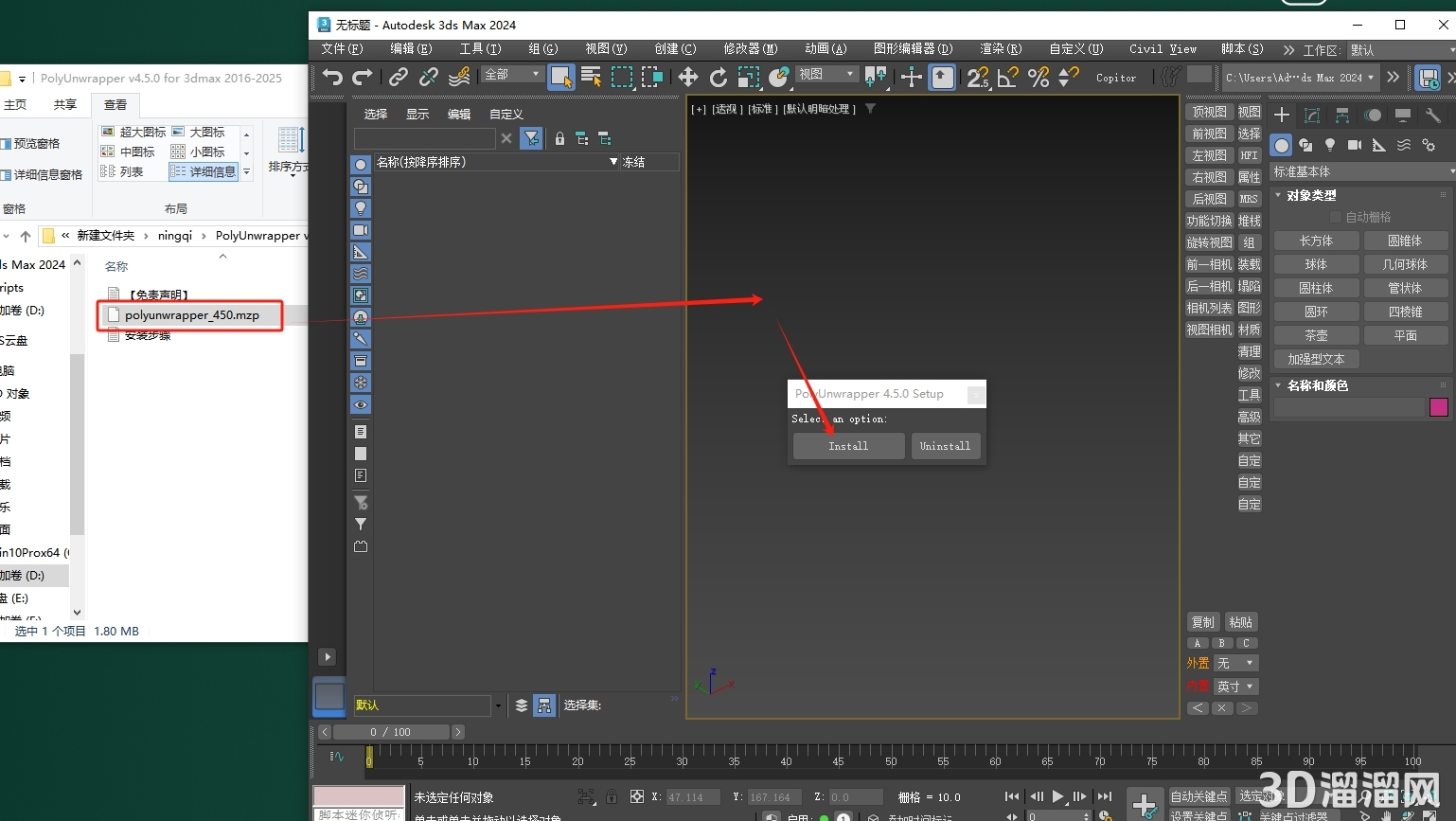Choose the rectangular selection region icon
The height and width of the screenshot is (821, 1456).
(x=622, y=77)
